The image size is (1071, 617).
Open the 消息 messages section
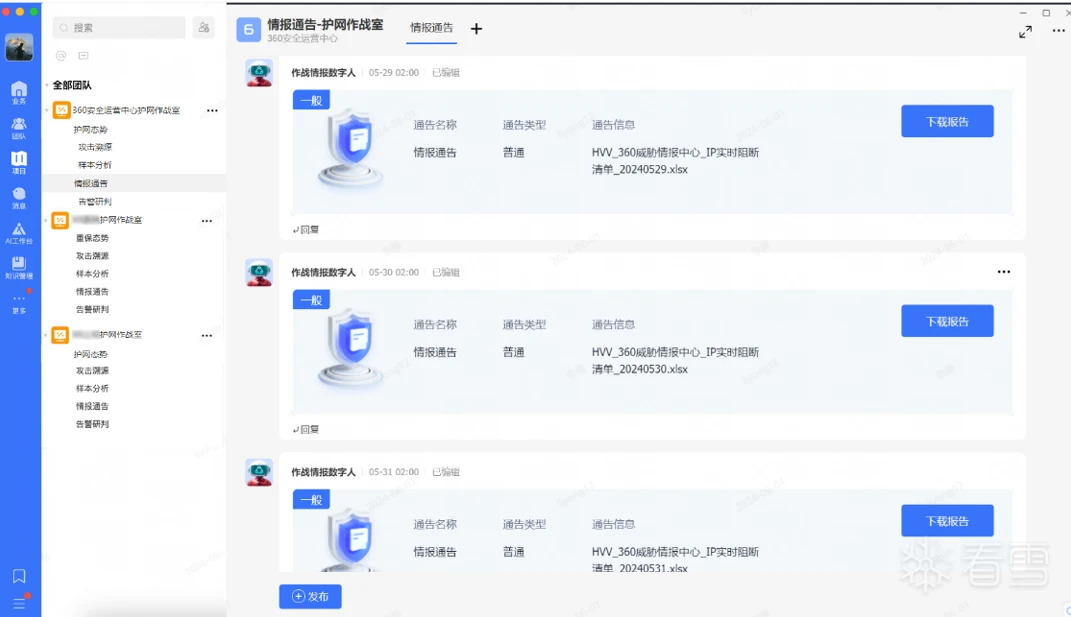19,198
